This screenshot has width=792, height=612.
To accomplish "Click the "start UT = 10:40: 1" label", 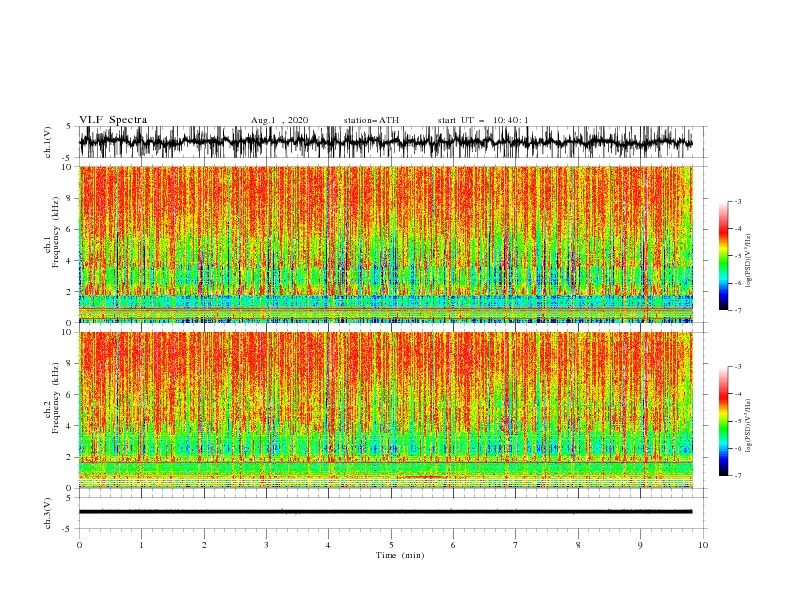I will (483, 120).
